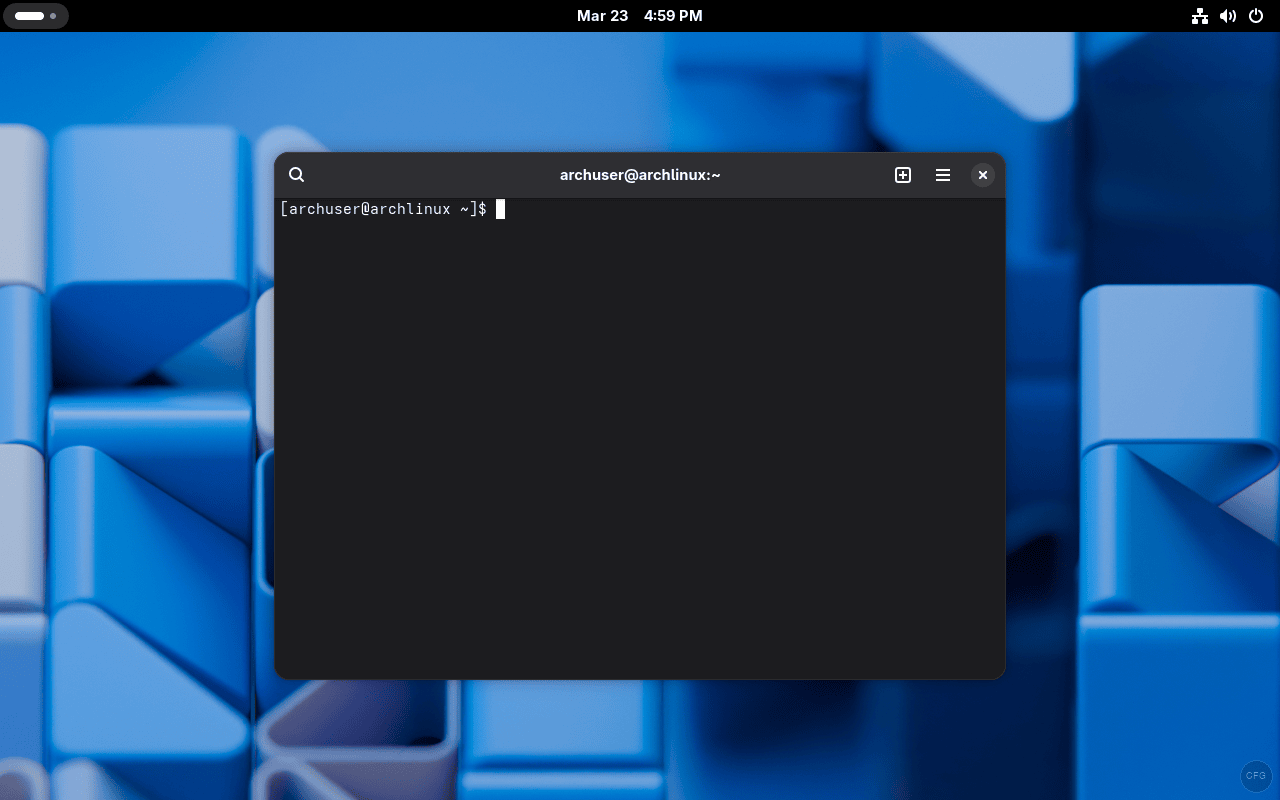Click the terminal prompt cursor area
This screenshot has height=800, width=1280.
[x=500, y=209]
